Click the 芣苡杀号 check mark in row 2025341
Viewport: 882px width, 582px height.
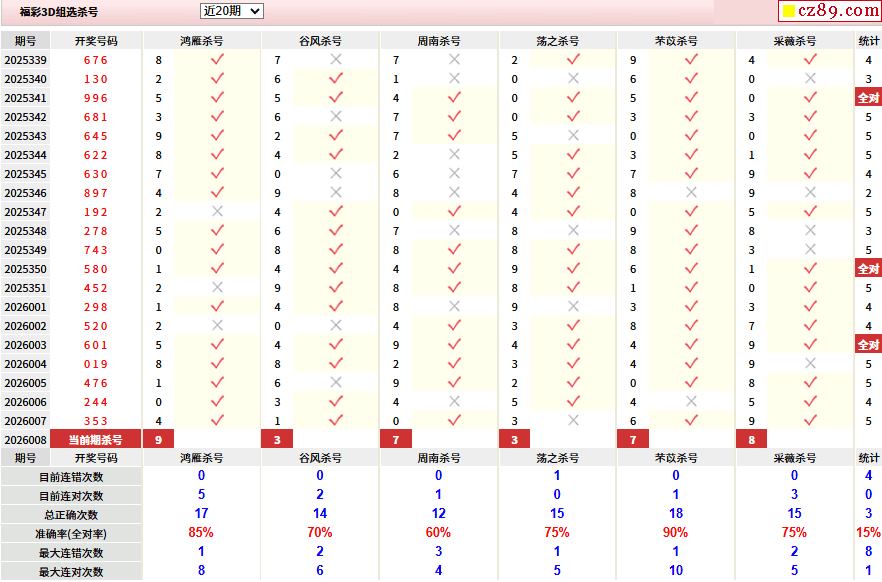pyautogui.click(x=691, y=98)
